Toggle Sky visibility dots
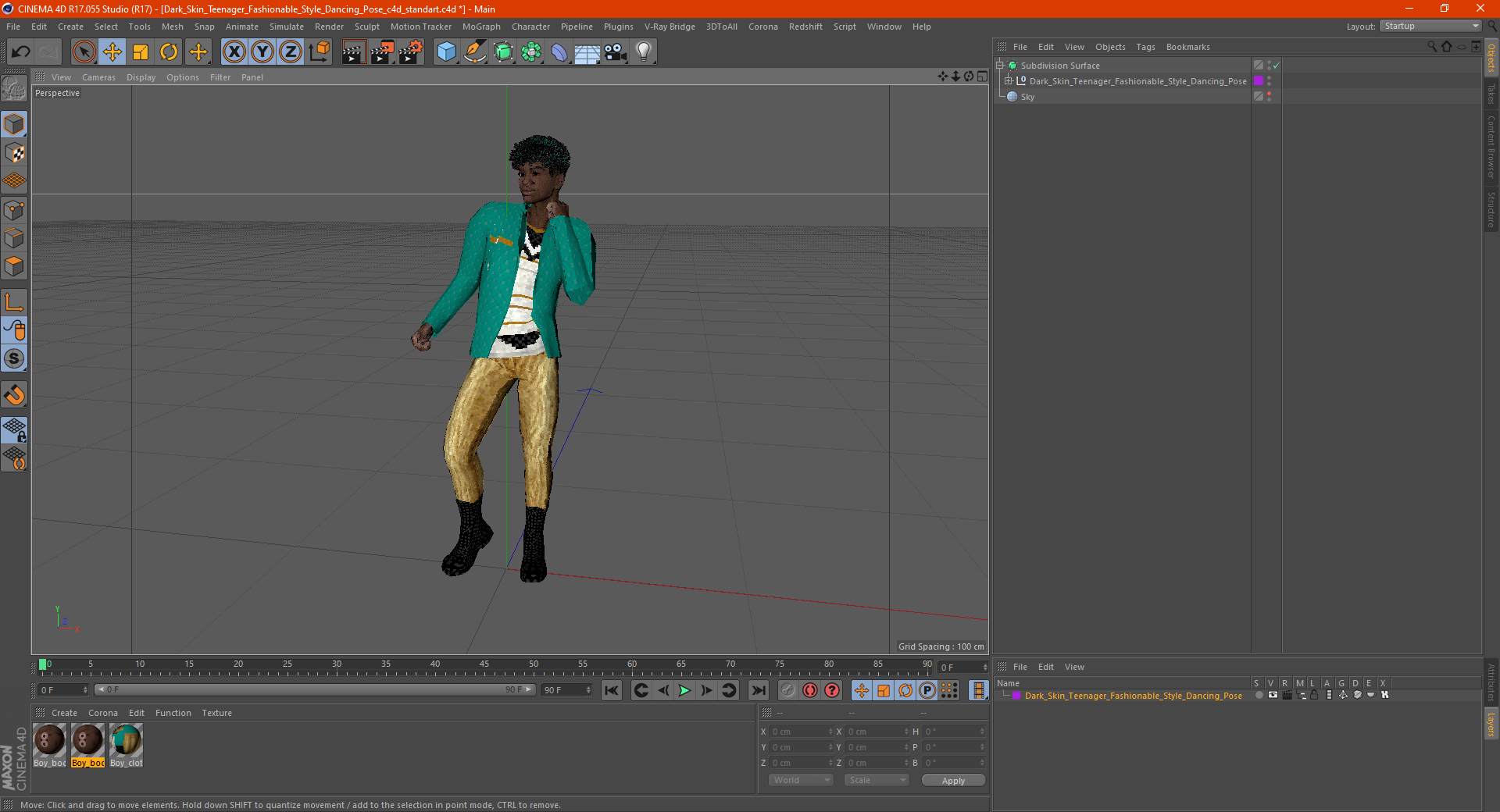 pos(1269,97)
